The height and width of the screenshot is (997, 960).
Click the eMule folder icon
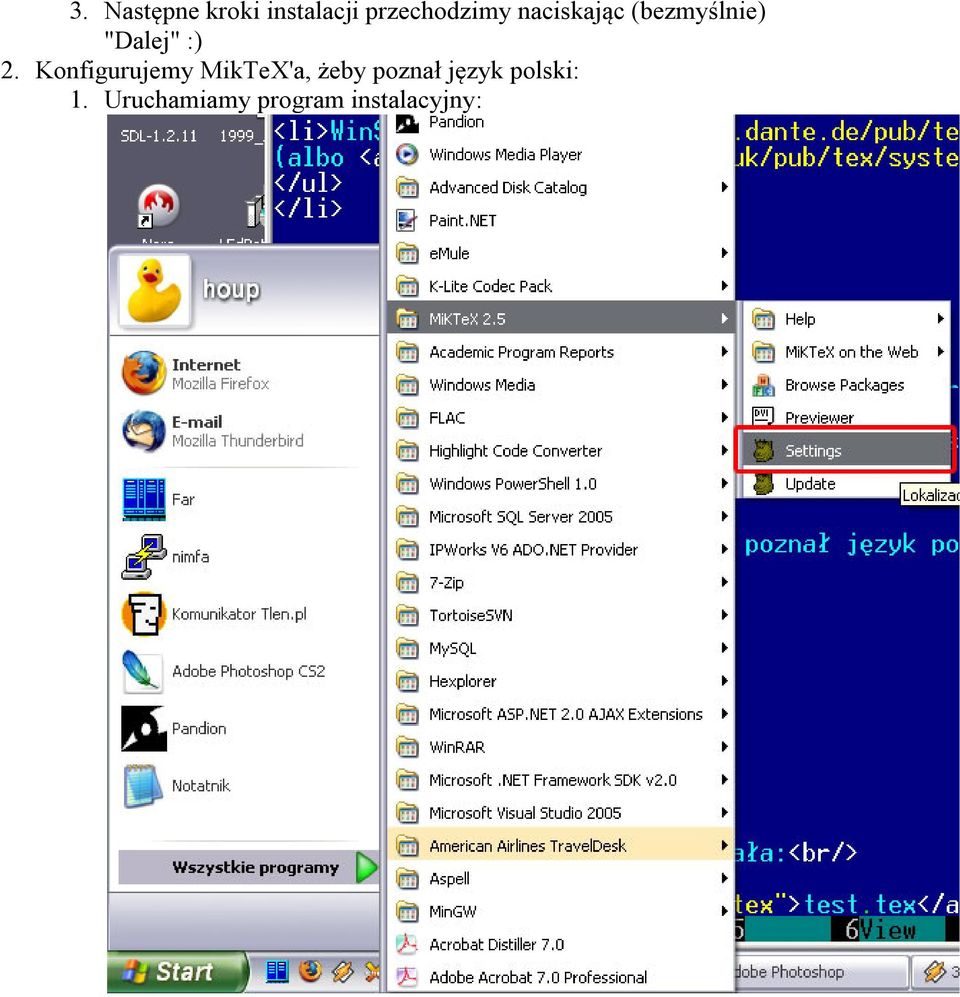(x=407, y=253)
